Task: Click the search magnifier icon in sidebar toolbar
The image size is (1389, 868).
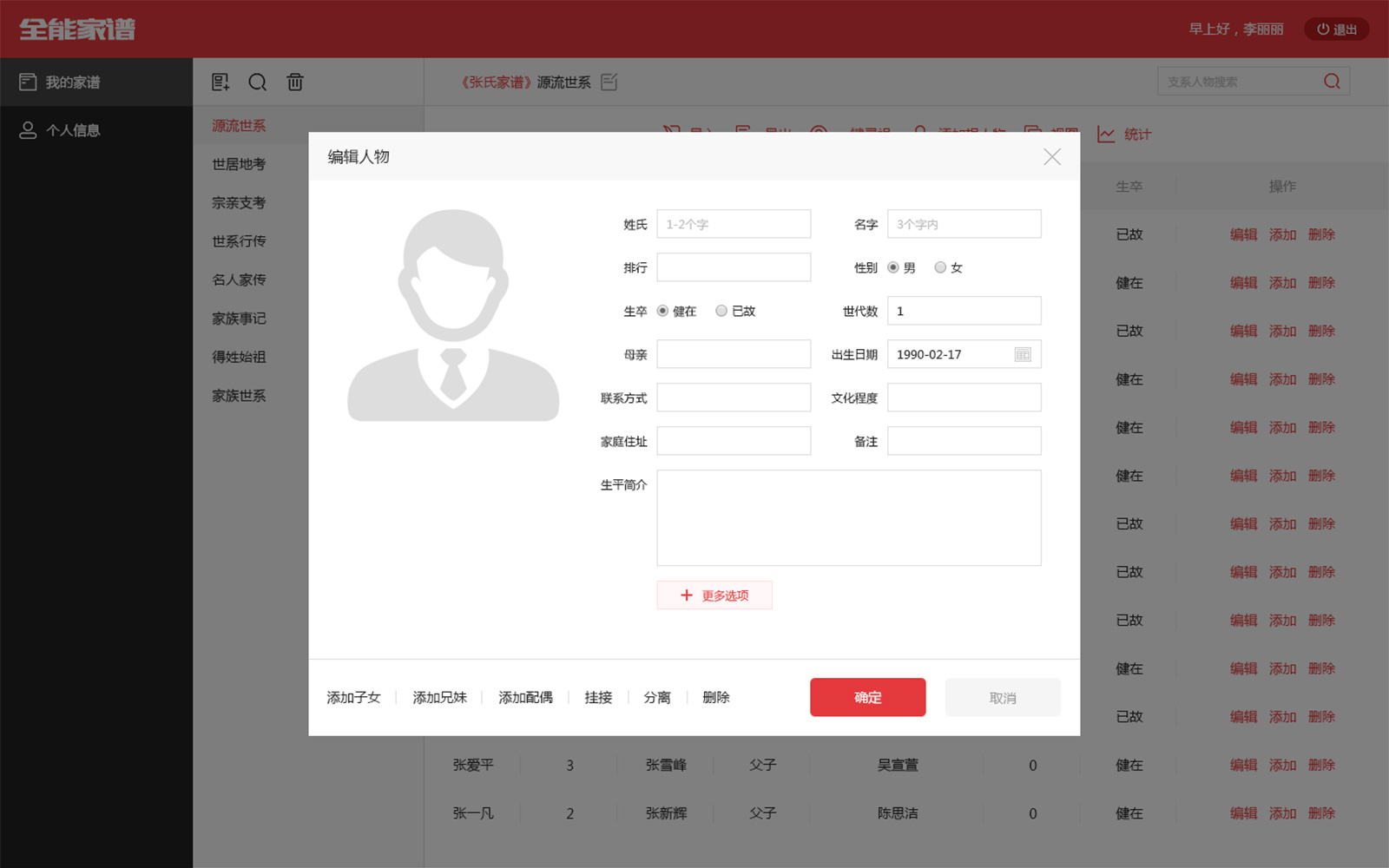Action: pos(258,82)
